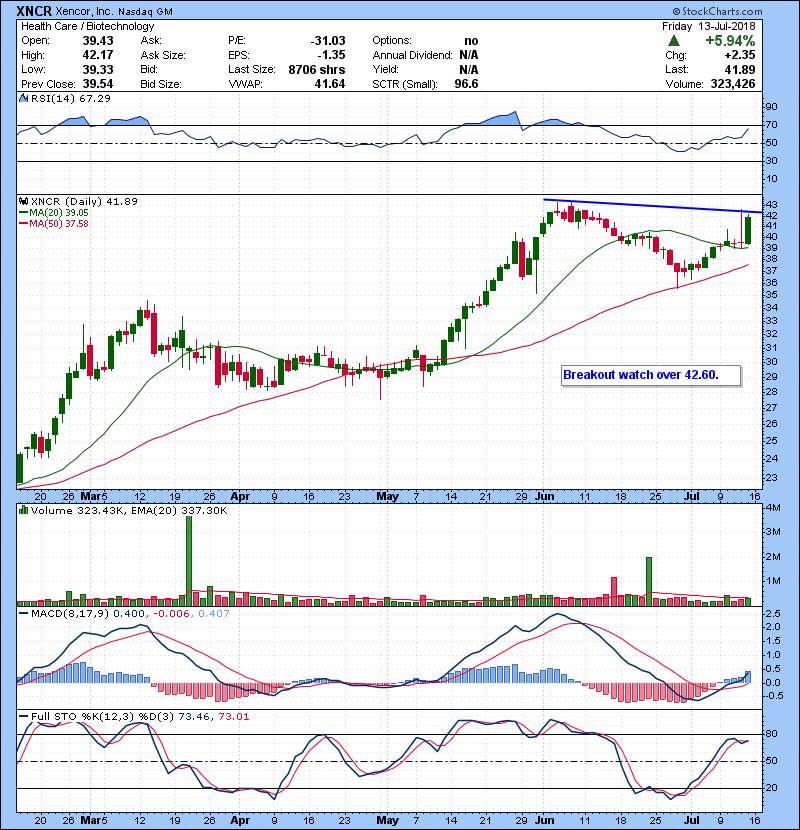
Task: Click the 'Yield:' label
Action: click(385, 69)
